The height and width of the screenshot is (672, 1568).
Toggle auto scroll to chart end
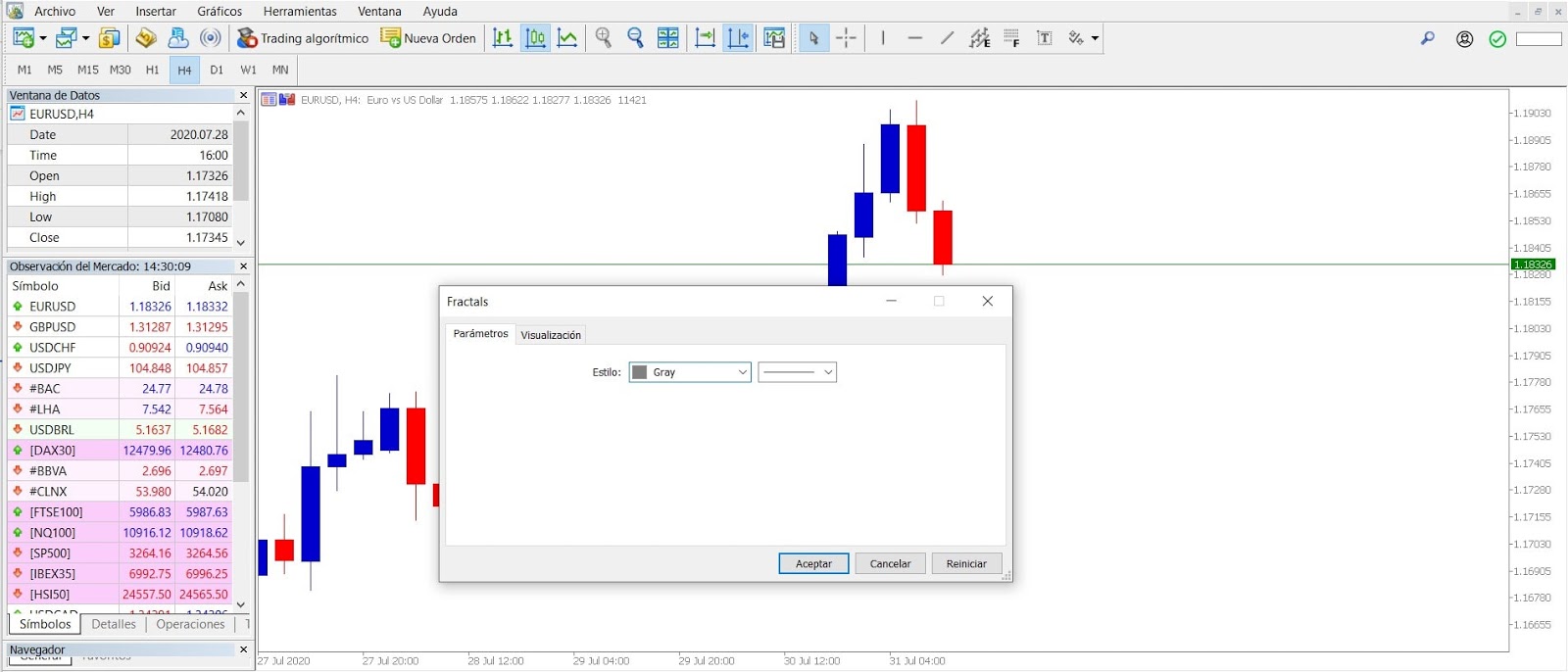(x=706, y=38)
